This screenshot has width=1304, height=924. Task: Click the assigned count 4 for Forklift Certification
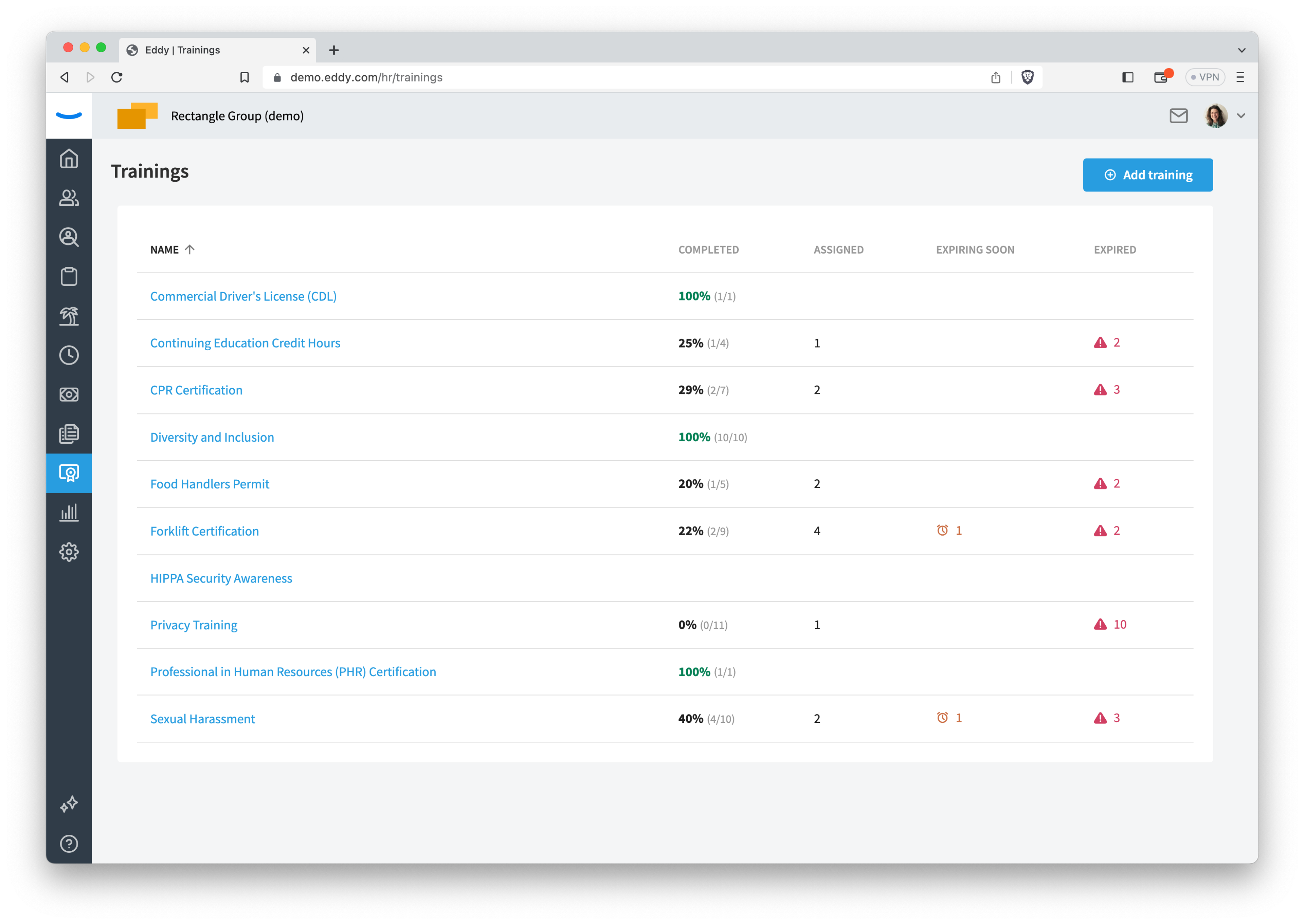click(x=817, y=531)
